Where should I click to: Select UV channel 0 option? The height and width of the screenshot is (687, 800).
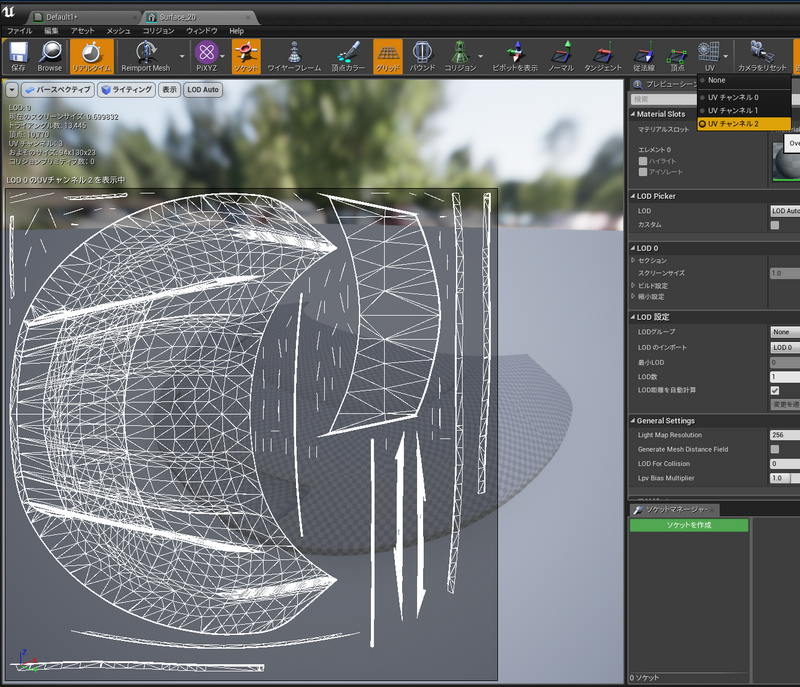744,97
